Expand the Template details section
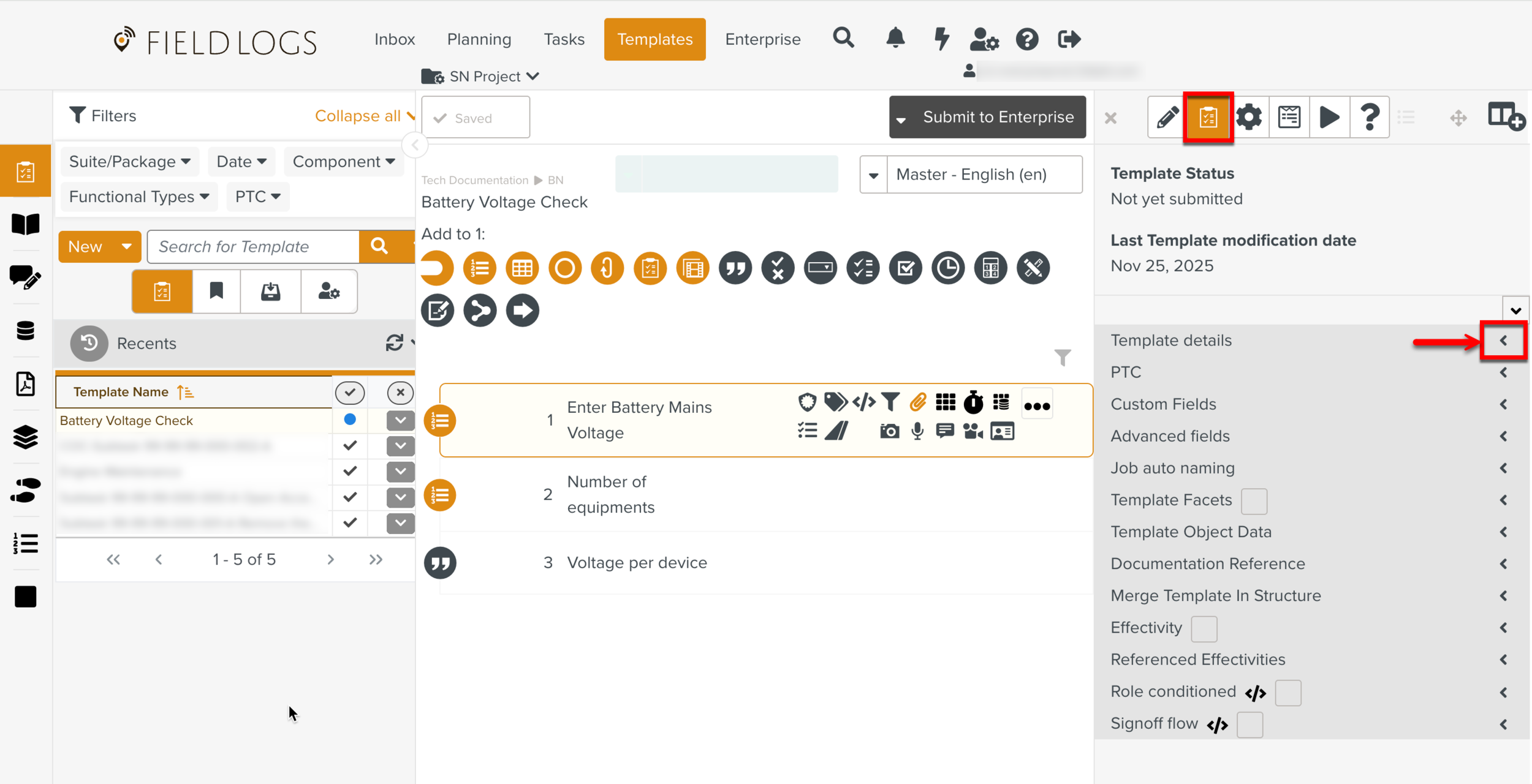This screenshot has height=784, width=1532. point(1503,341)
